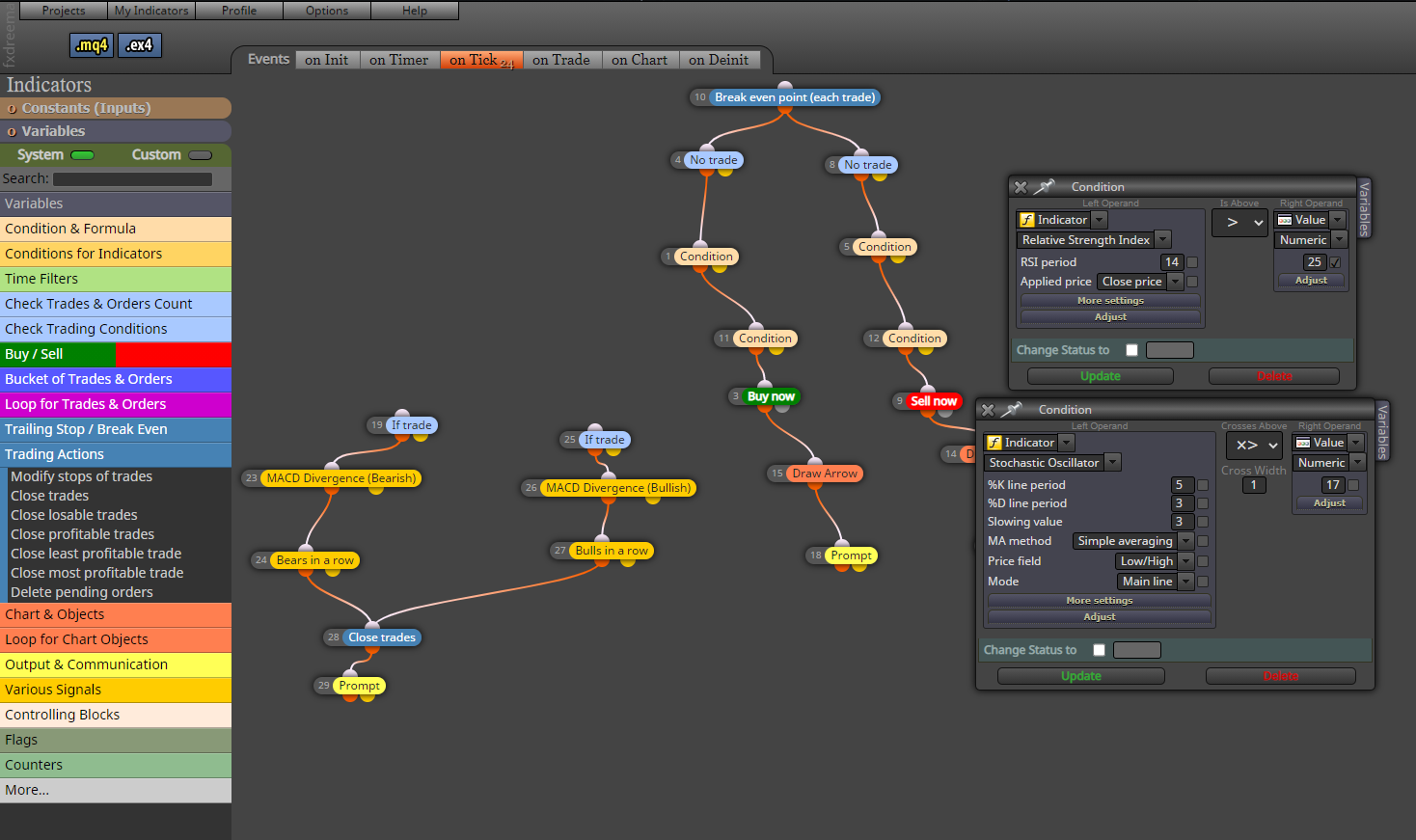Open Numeric dropdown in RSI Condition panel

tap(1311, 240)
